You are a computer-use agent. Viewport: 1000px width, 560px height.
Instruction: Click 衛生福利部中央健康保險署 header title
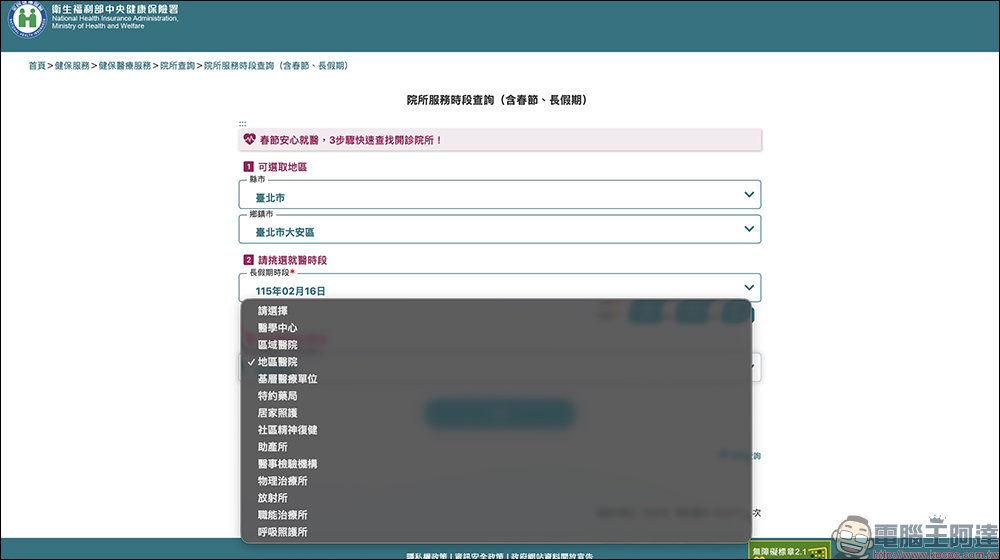115,10
